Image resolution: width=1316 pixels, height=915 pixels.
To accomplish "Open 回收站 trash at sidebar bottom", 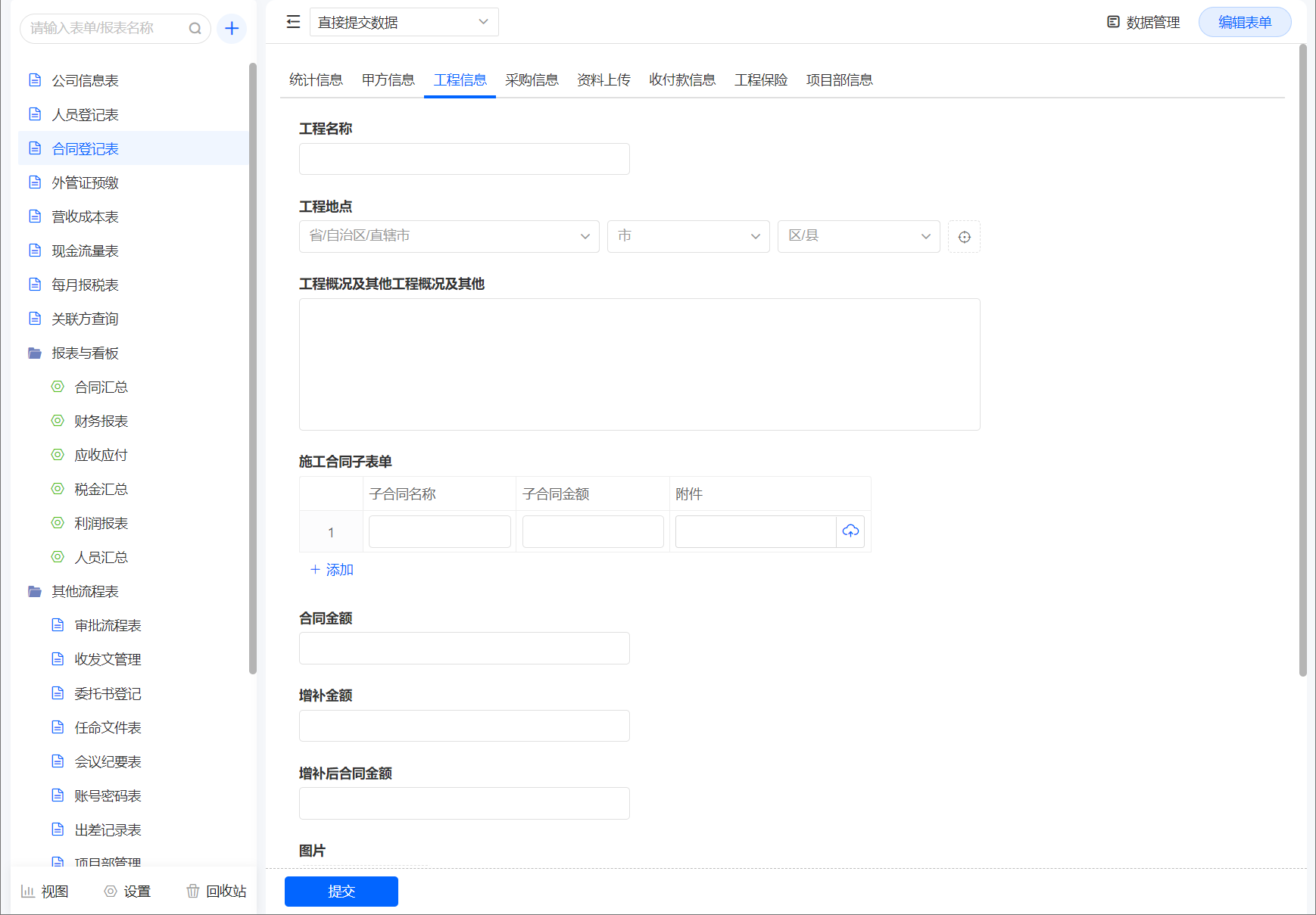I will (217, 891).
